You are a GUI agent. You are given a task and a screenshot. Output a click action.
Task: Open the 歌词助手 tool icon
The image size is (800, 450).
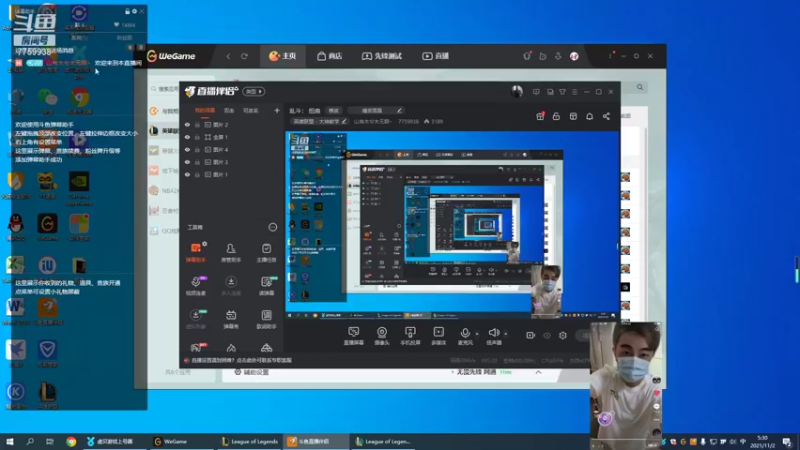tap(266, 319)
